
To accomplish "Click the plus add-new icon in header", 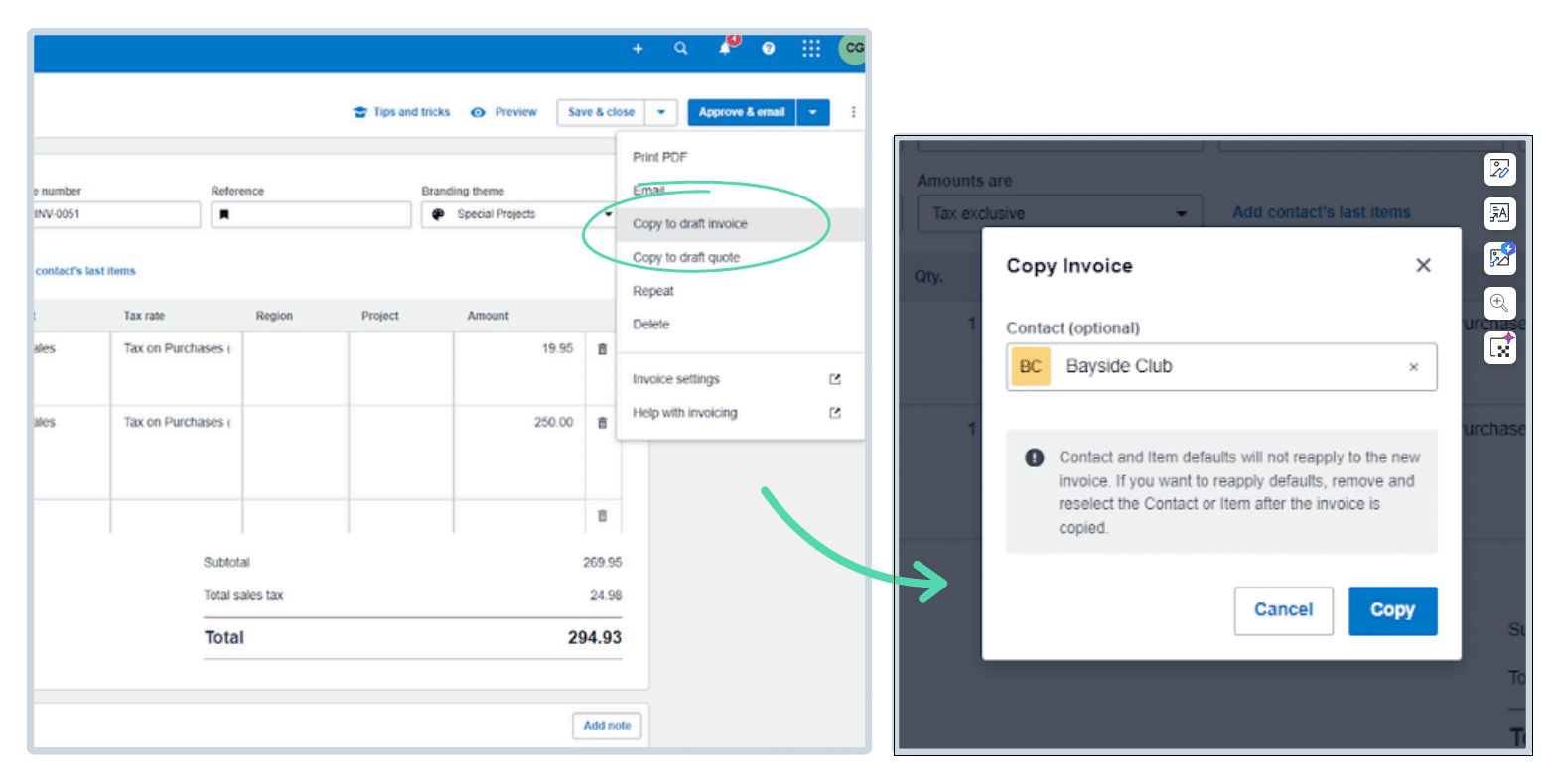I will tap(638, 48).
